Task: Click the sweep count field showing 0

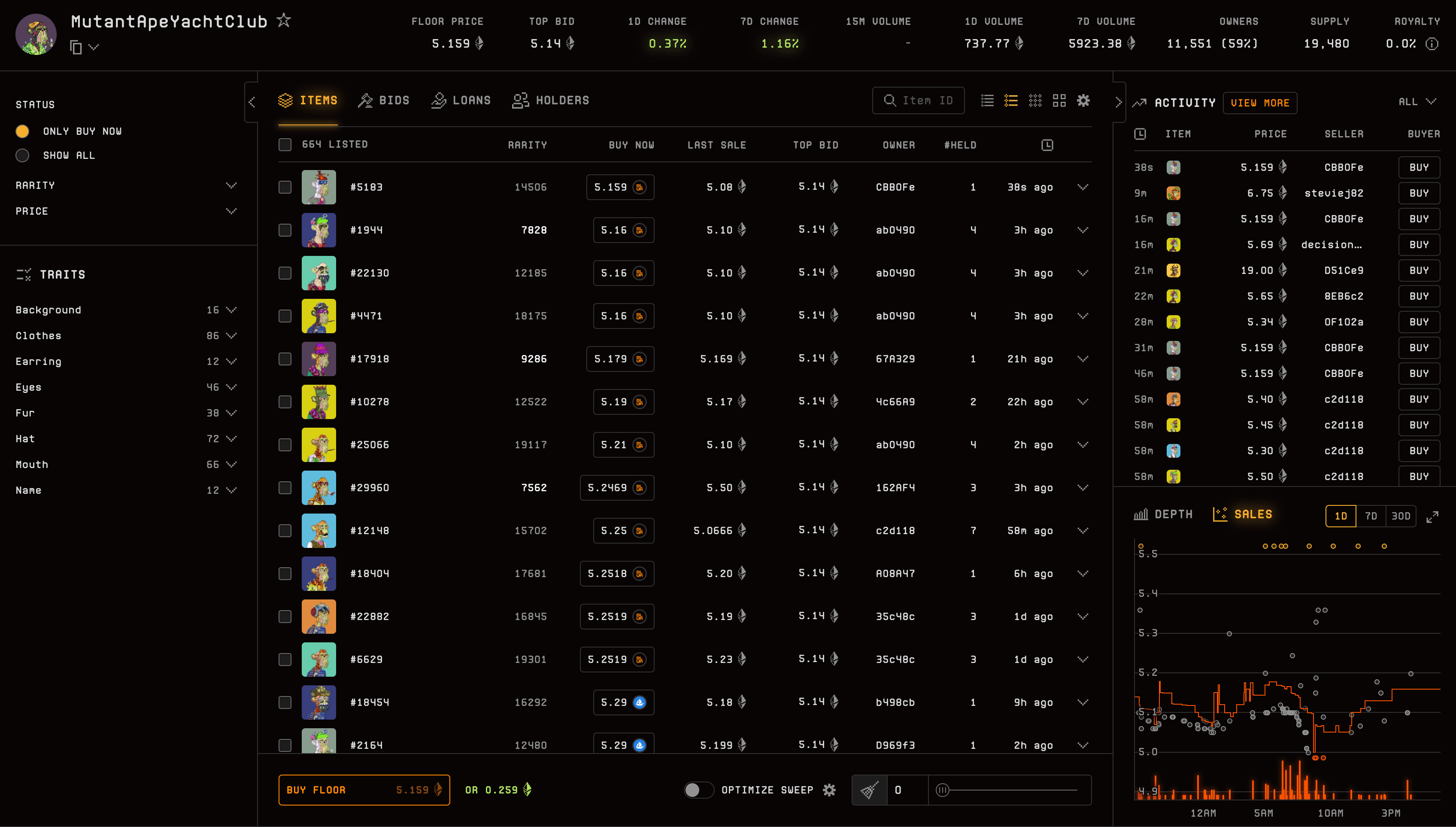Action: pyautogui.click(x=907, y=790)
